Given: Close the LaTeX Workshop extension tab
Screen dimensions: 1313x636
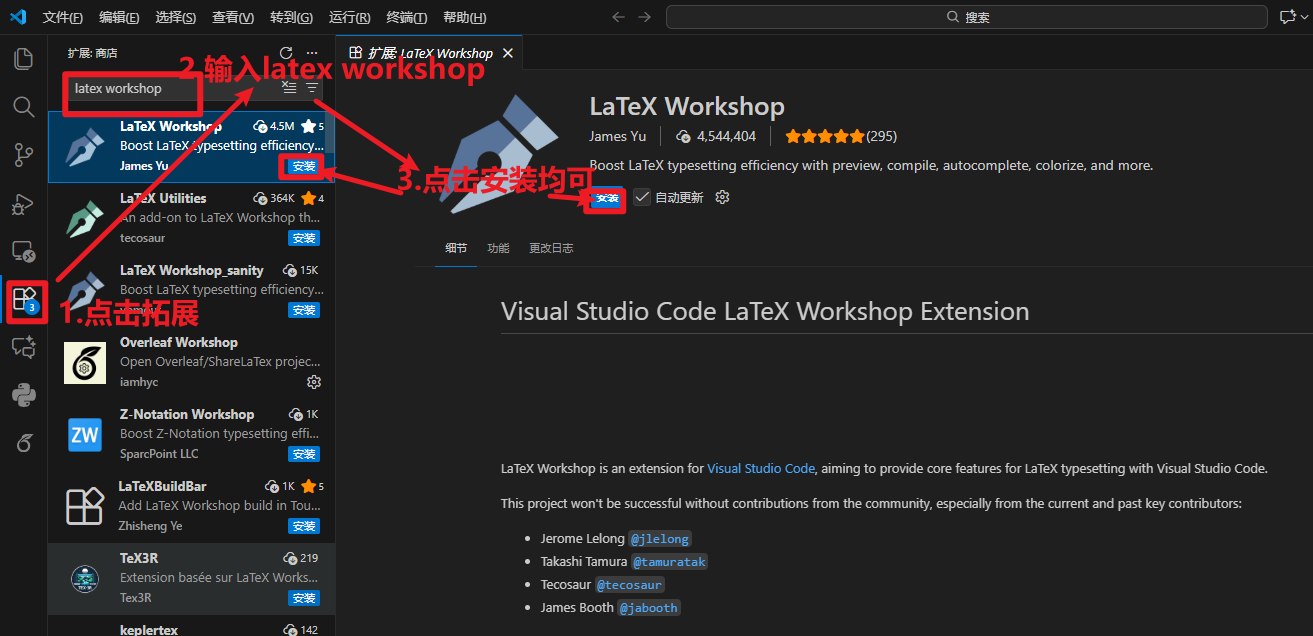Looking at the screenshot, I should pos(508,53).
